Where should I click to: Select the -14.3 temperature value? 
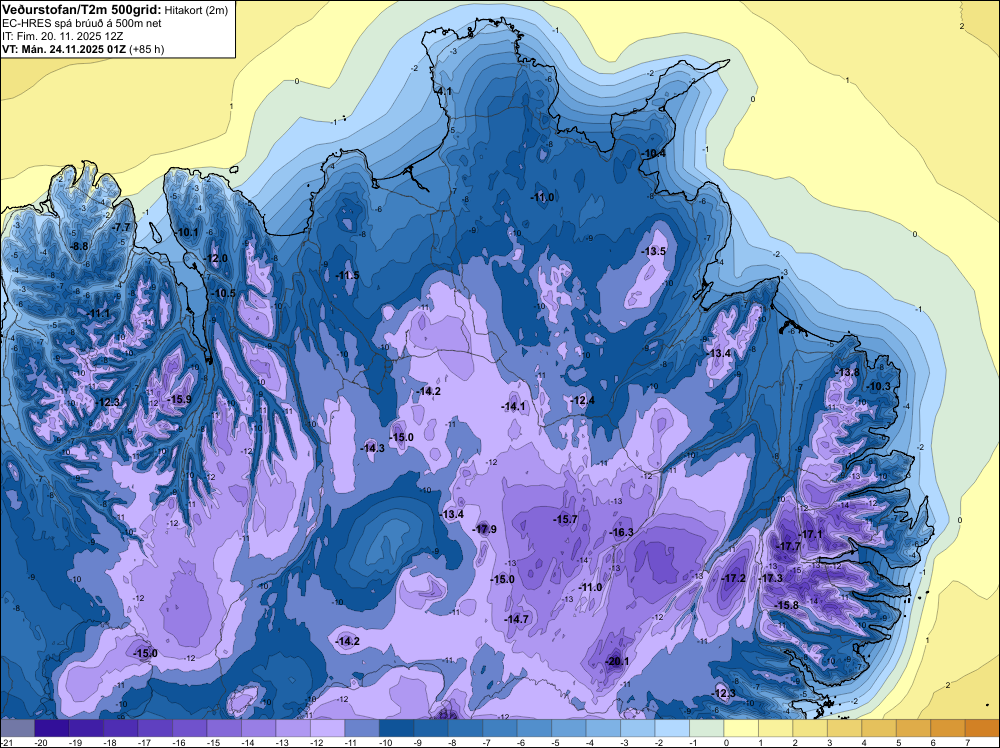click(x=372, y=448)
